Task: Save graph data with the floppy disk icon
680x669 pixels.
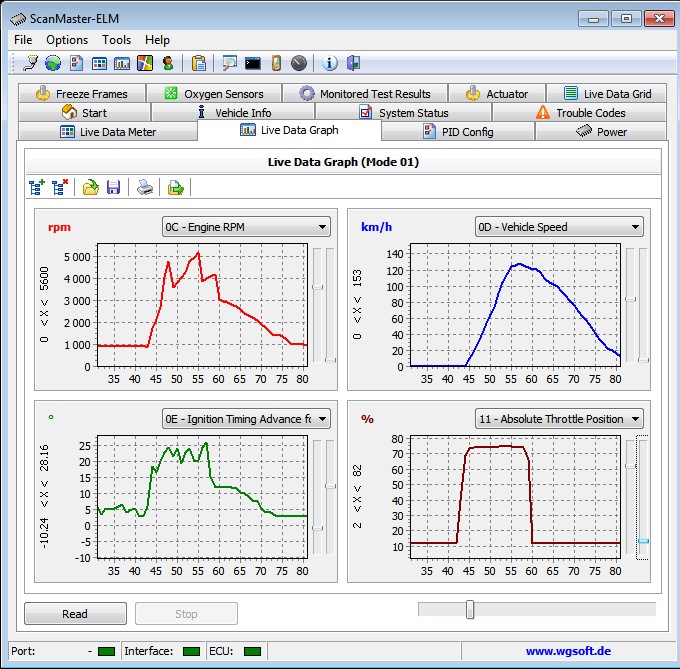Action: [113, 187]
